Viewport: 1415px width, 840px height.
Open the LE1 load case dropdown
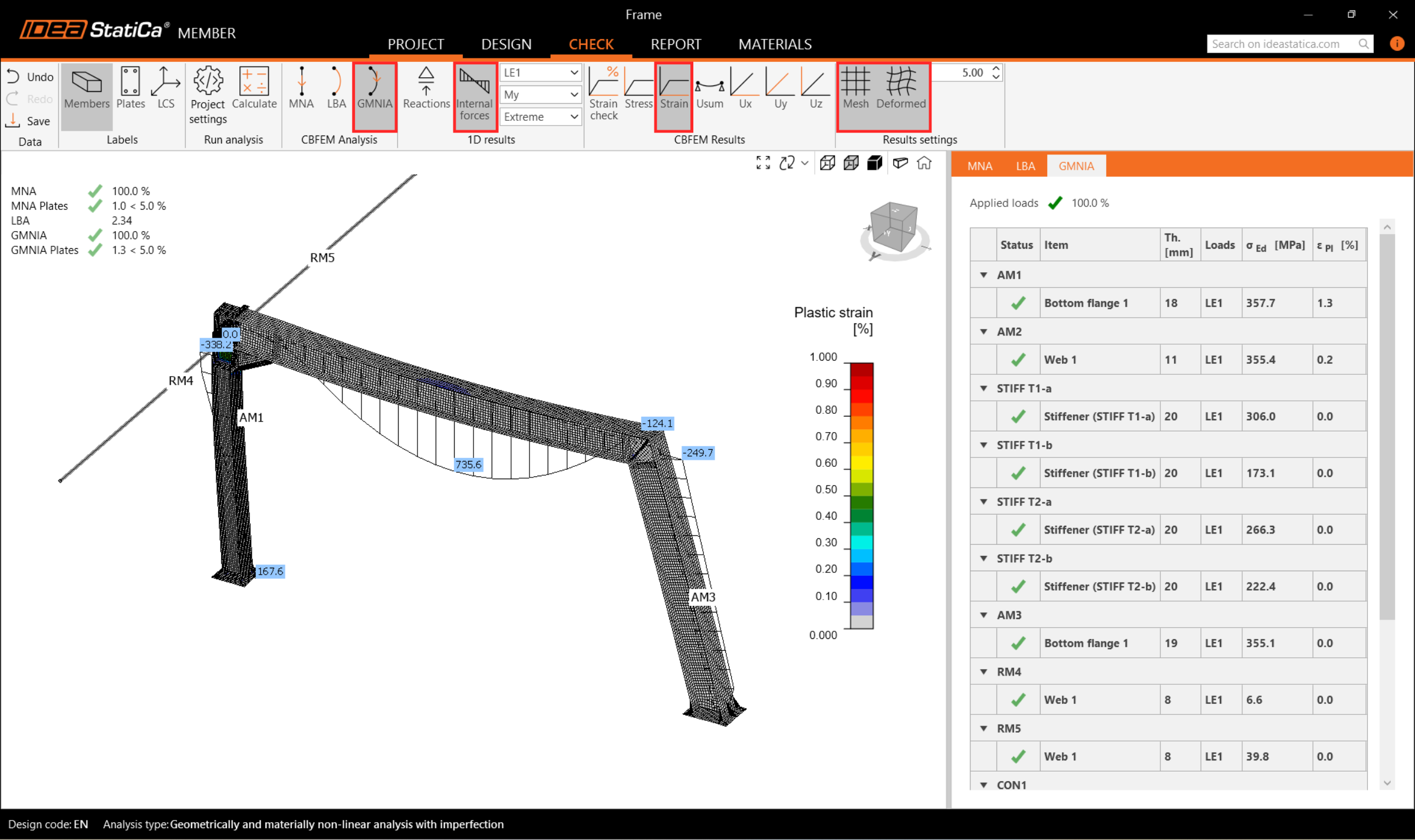click(x=540, y=73)
